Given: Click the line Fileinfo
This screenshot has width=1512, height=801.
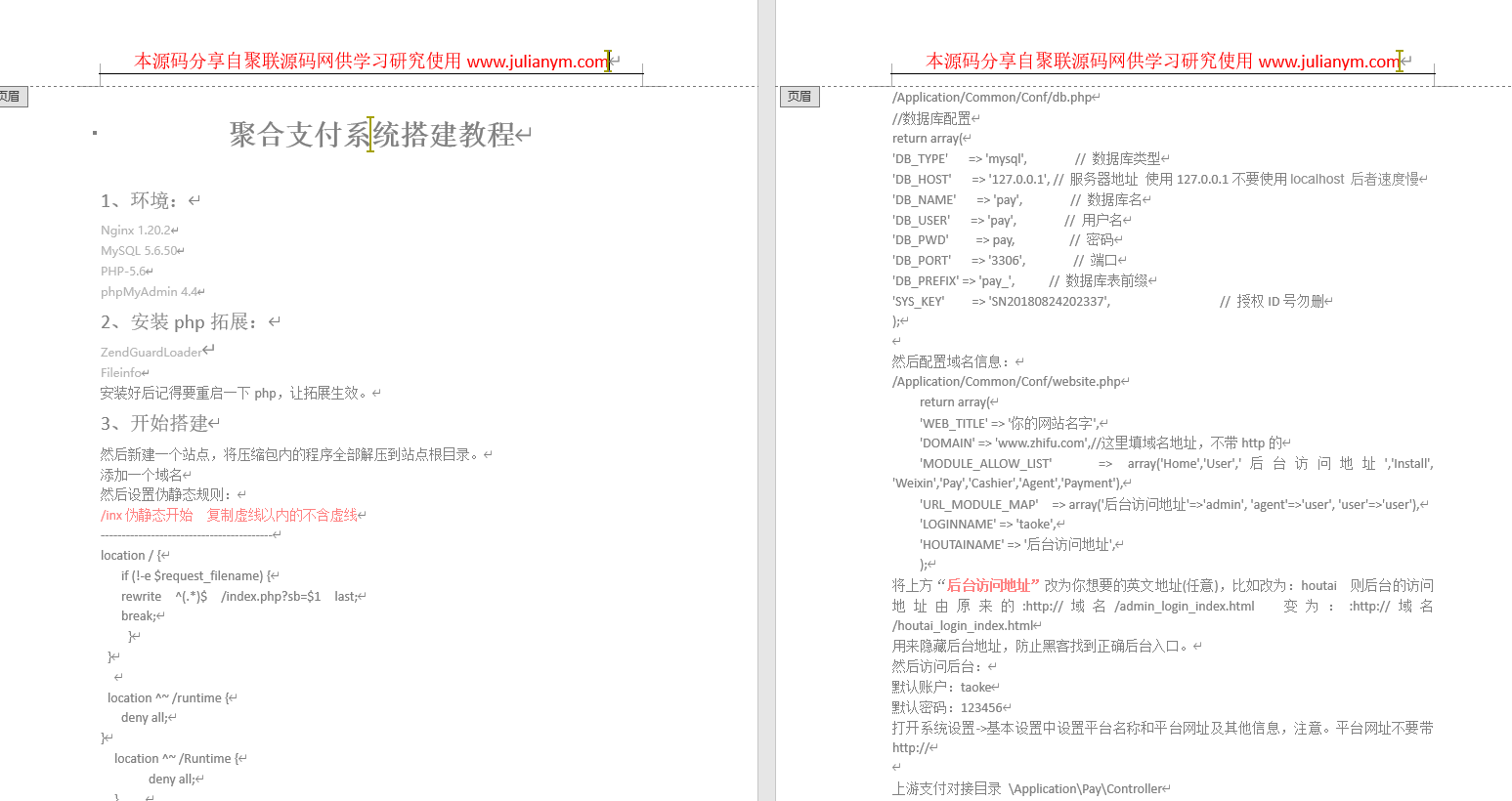Looking at the screenshot, I should click(121, 373).
